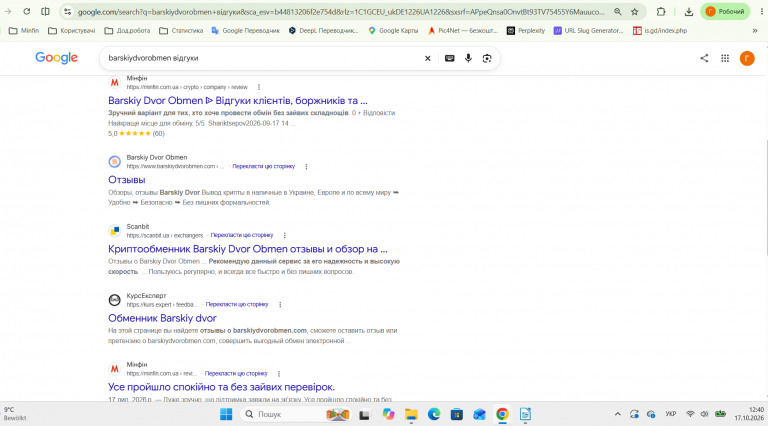Bookmark this page with the star icon
This screenshot has width=768, height=426.
(x=635, y=11)
